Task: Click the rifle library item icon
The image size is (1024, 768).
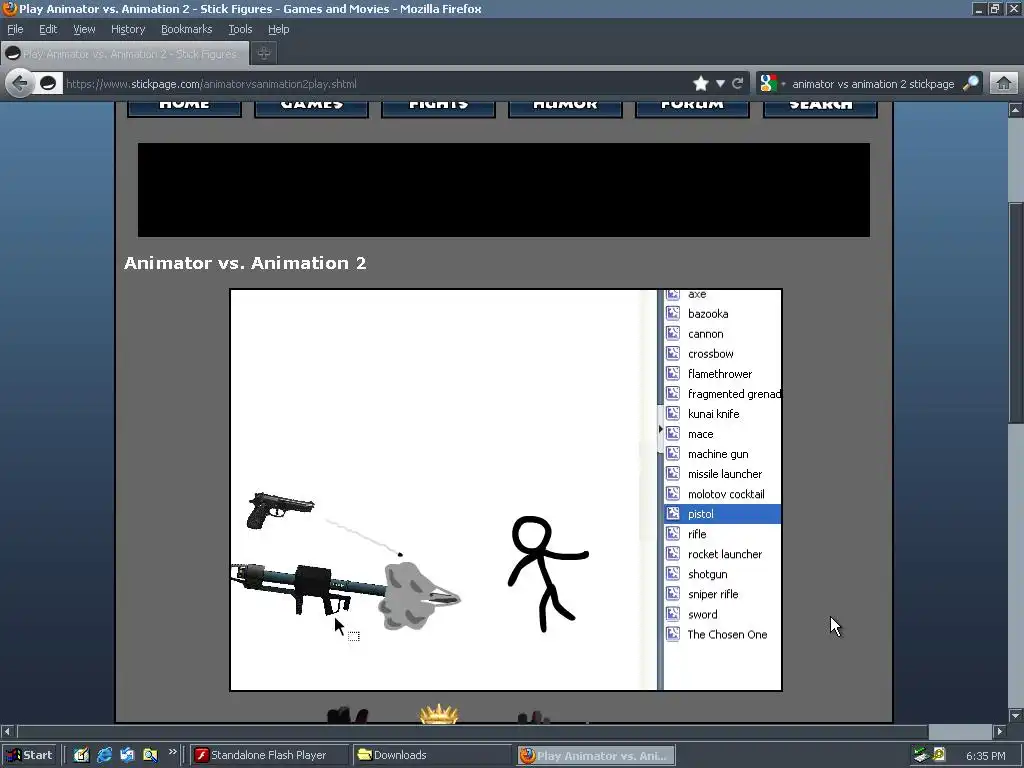Action: point(673,534)
